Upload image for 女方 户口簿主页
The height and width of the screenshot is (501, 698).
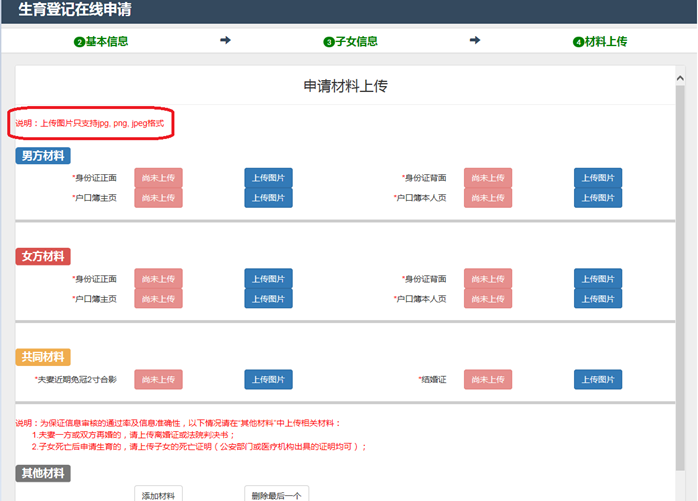[x=268, y=299]
